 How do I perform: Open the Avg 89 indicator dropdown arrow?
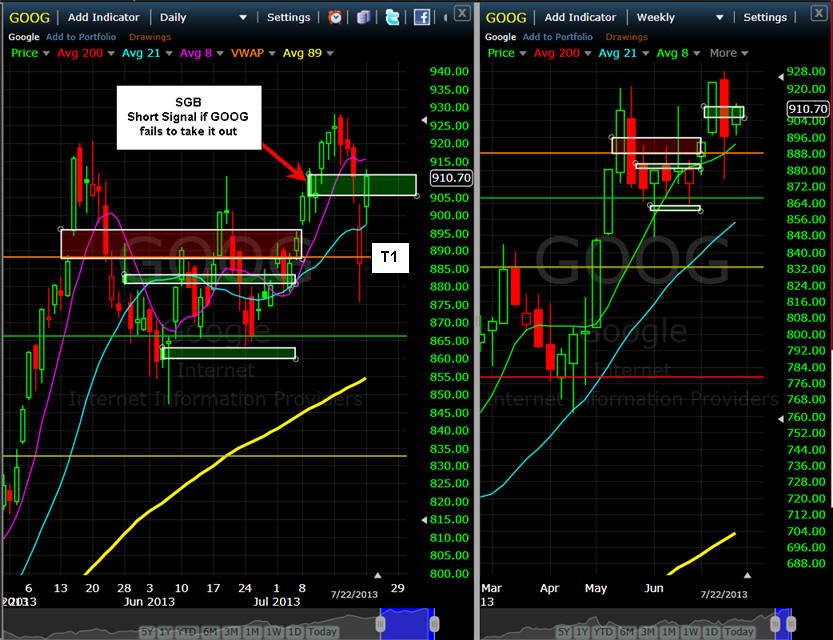click(330, 53)
